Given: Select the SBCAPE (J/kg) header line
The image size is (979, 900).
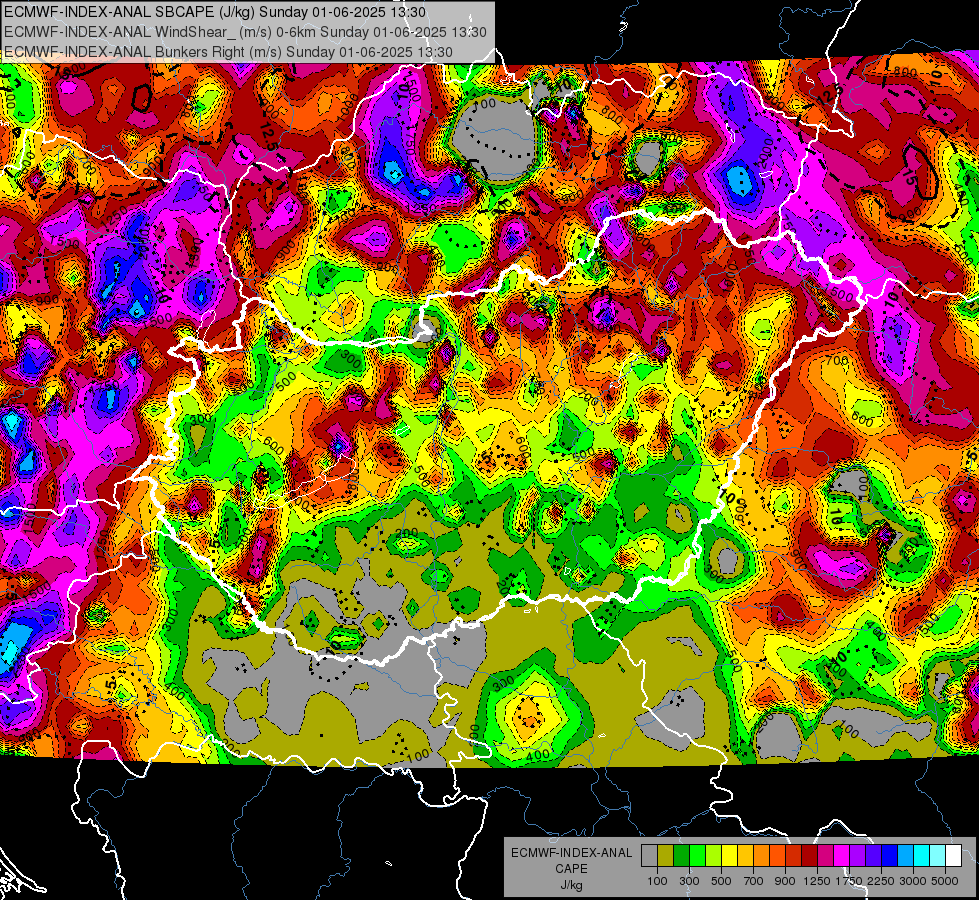Looking at the screenshot, I should tap(215, 12).
